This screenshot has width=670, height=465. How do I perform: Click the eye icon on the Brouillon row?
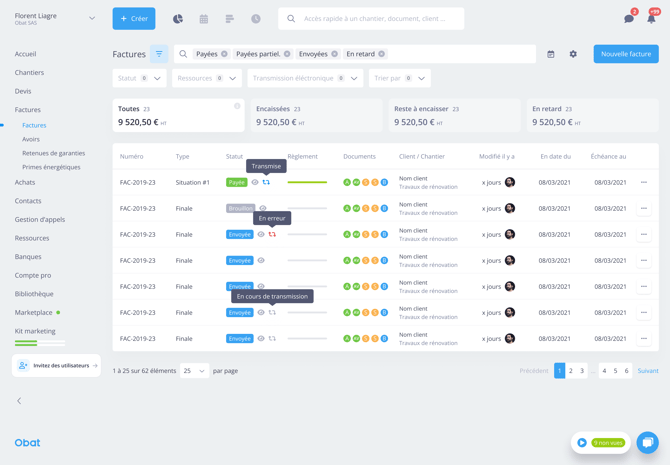[263, 208]
